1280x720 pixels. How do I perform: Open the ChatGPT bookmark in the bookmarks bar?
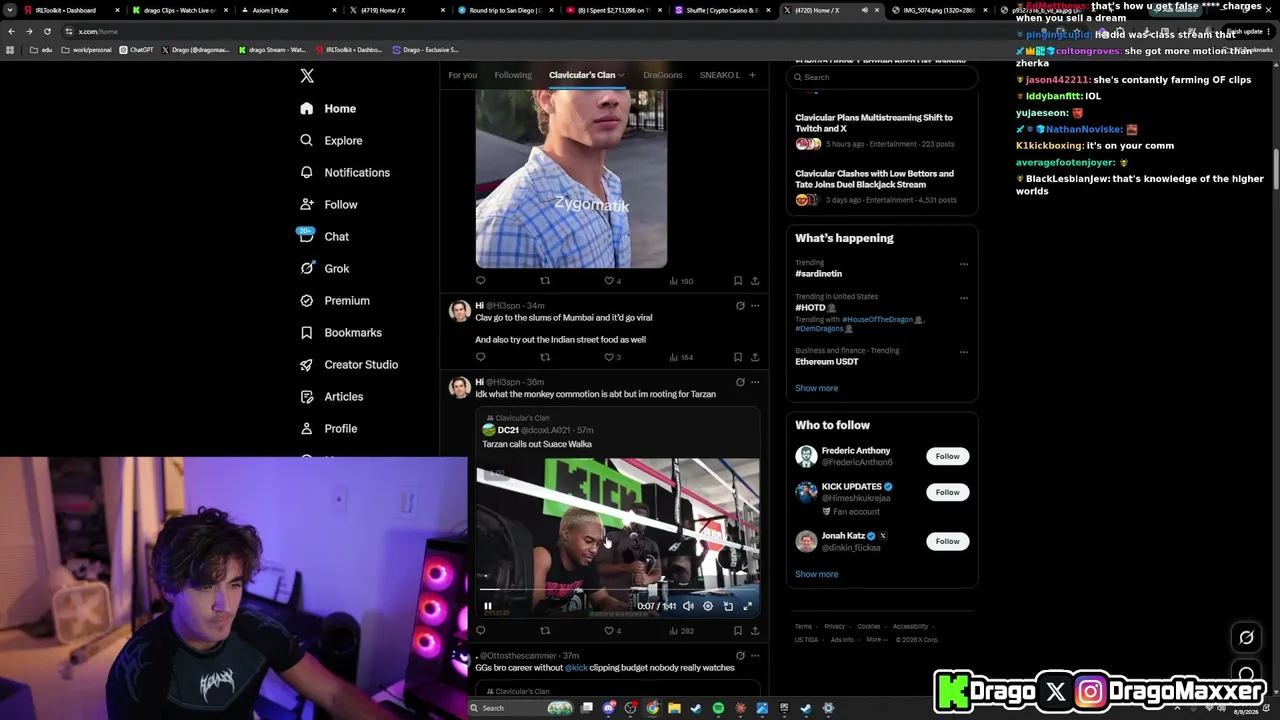(x=136, y=49)
